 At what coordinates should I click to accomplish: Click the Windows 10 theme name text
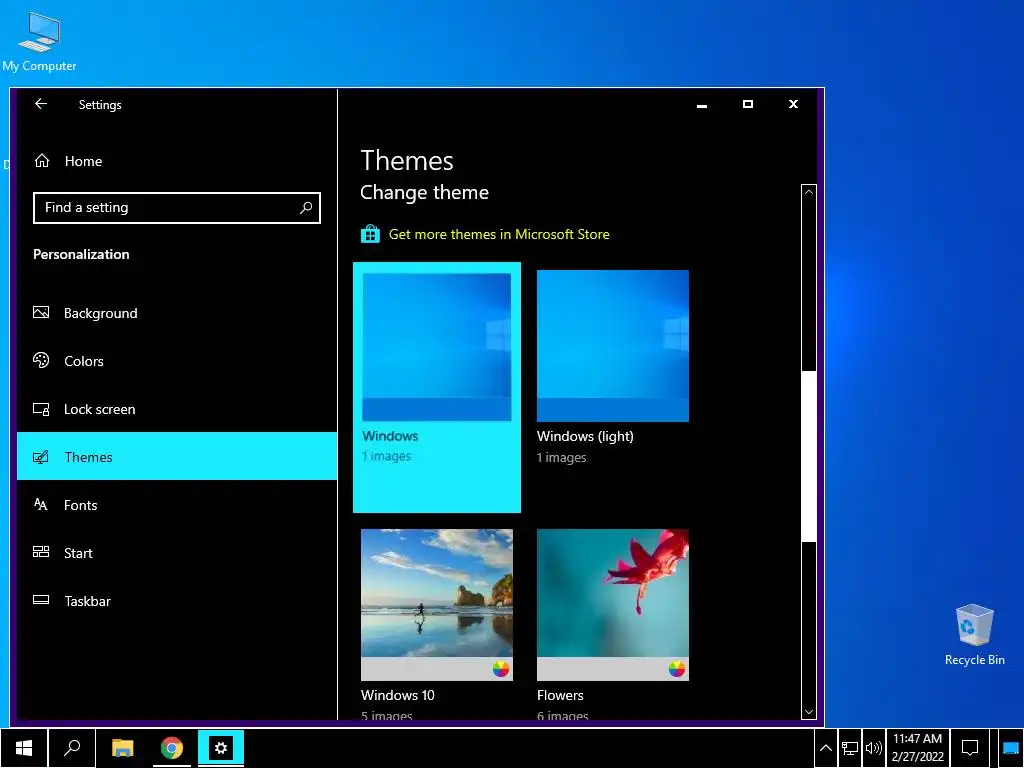[x=398, y=696]
